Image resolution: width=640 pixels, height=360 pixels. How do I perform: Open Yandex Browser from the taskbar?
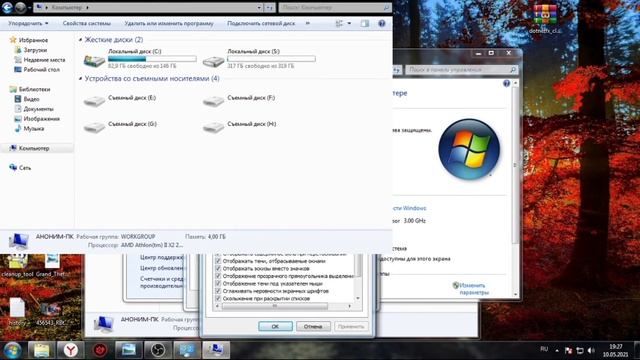pyautogui.click(x=71, y=350)
